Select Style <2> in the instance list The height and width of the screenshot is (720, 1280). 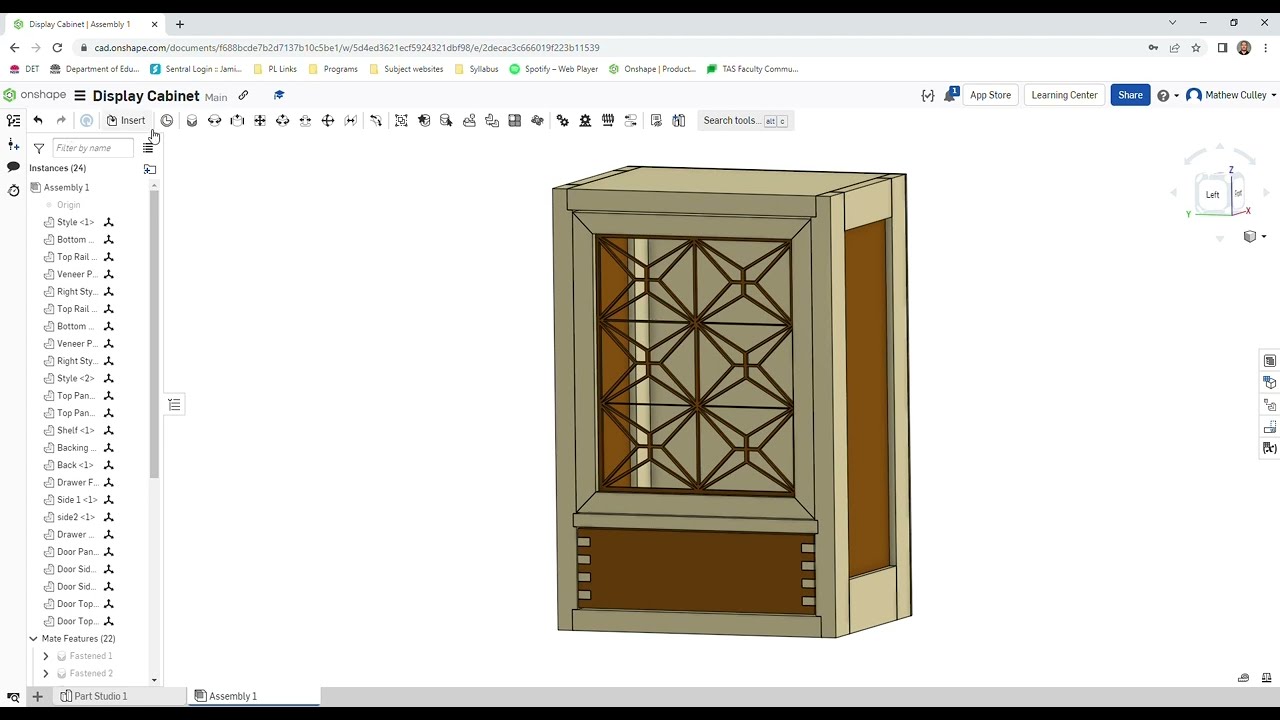pyautogui.click(x=75, y=378)
